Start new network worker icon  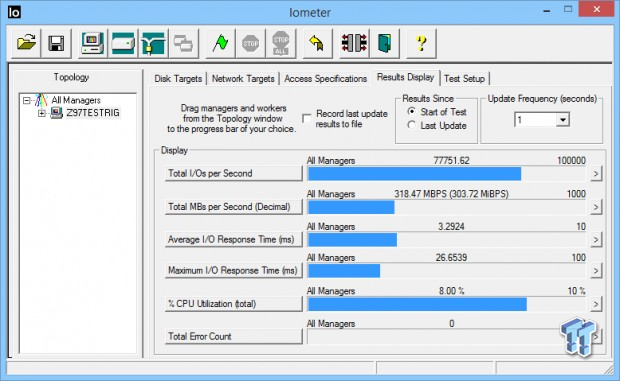pyautogui.click(x=153, y=43)
